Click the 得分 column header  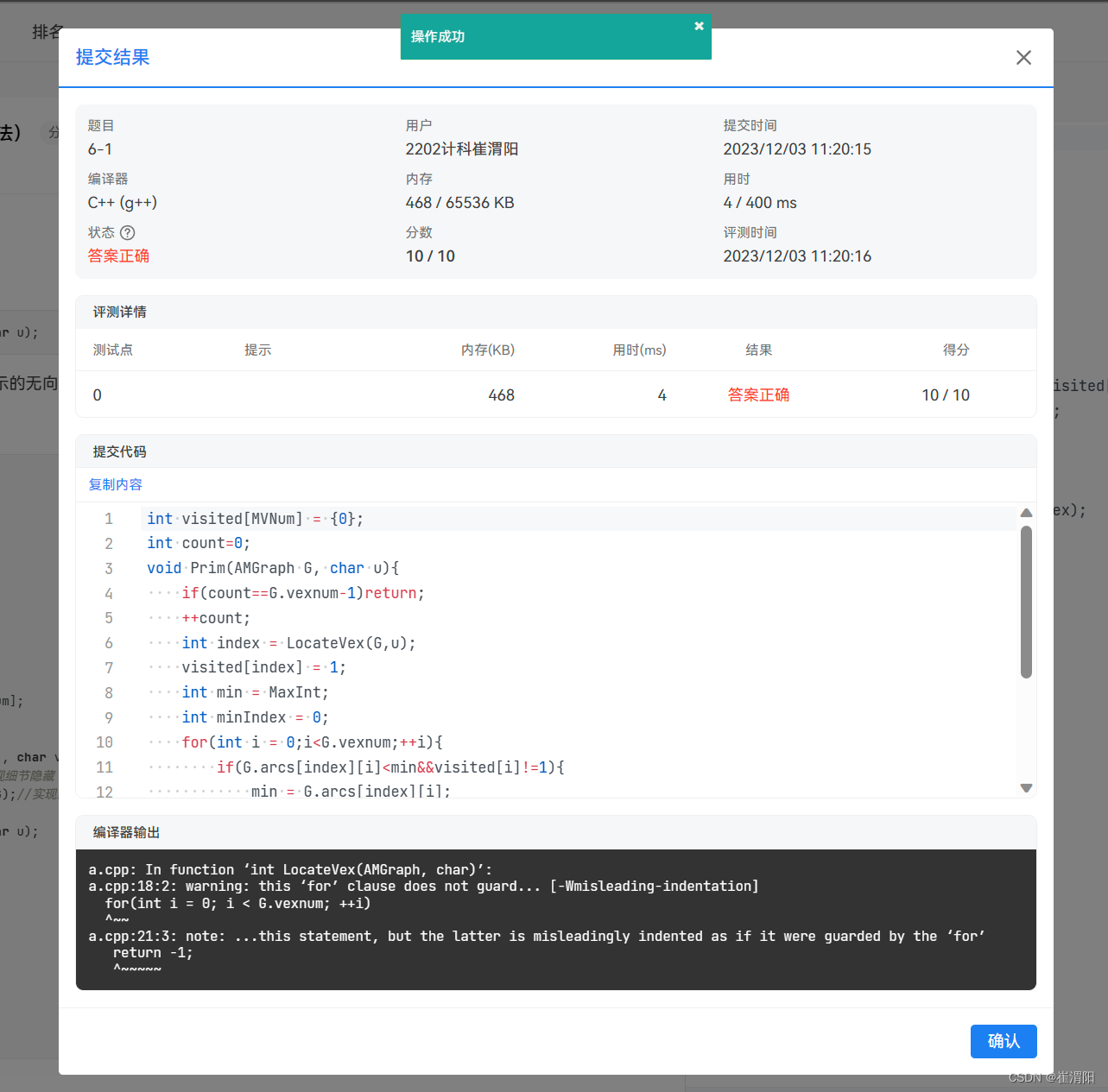956,350
